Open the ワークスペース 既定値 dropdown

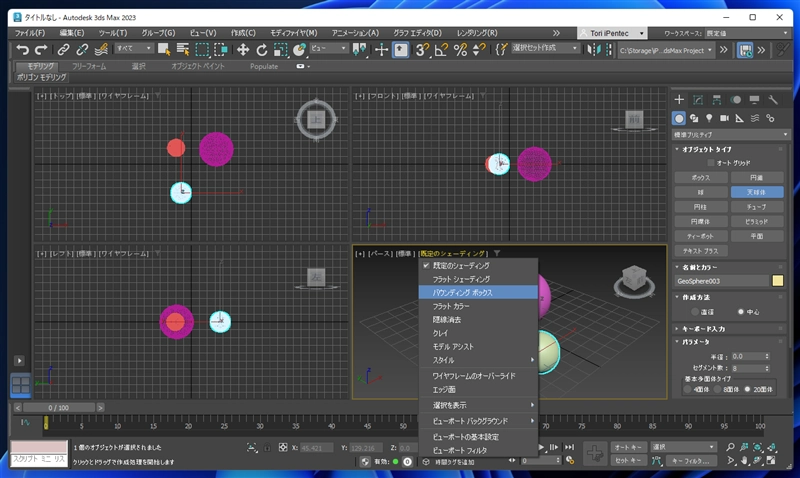tap(747, 33)
